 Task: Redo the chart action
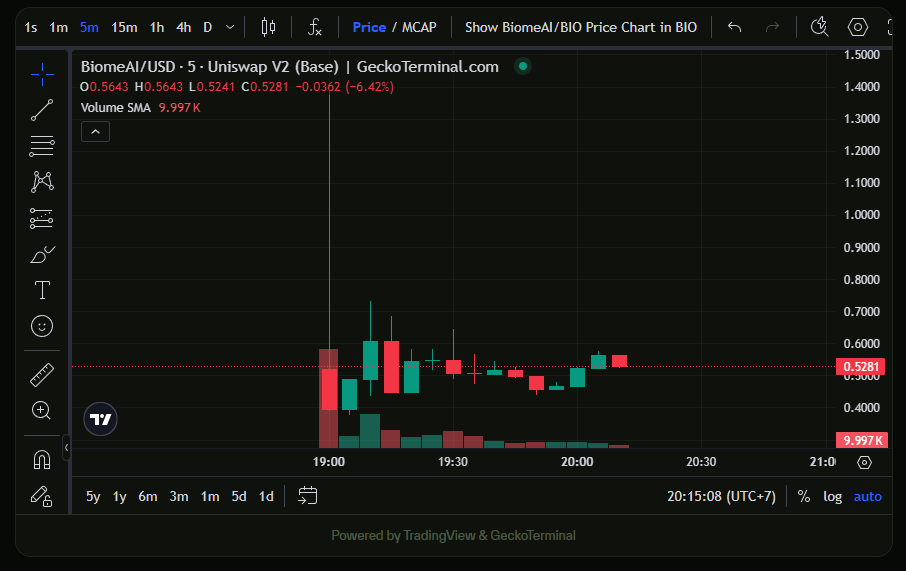coord(772,27)
